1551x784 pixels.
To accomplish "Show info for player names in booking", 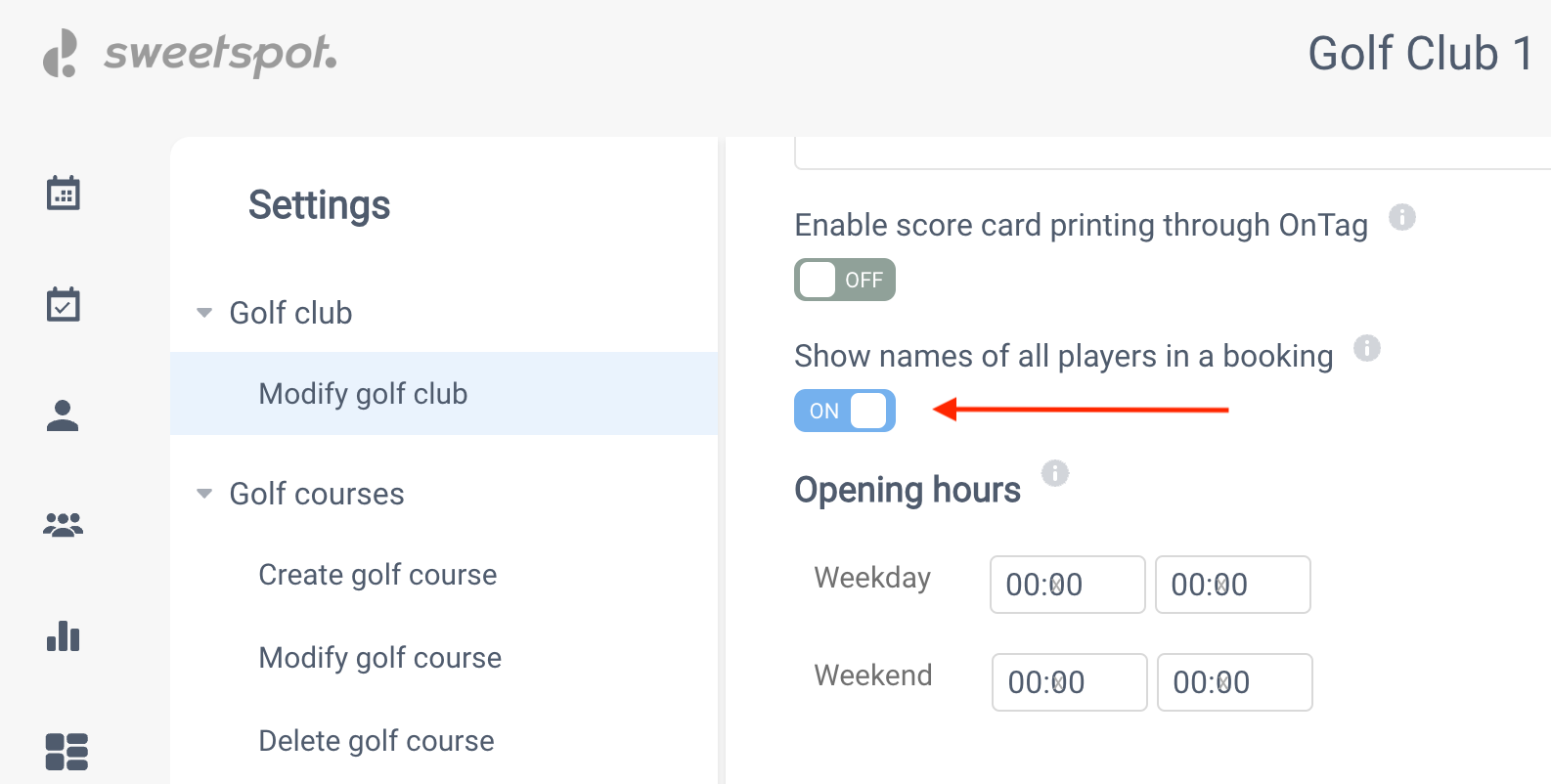I will tap(1367, 347).
